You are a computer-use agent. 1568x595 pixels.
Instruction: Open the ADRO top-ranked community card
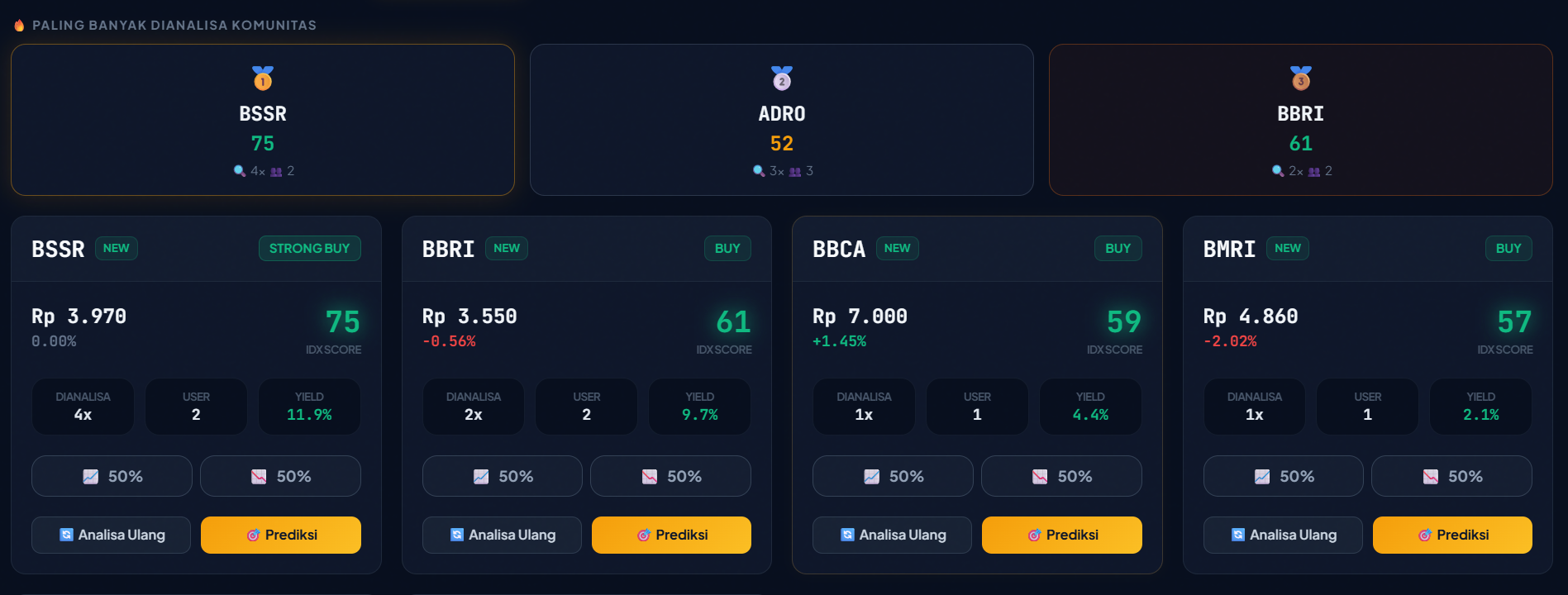781,120
